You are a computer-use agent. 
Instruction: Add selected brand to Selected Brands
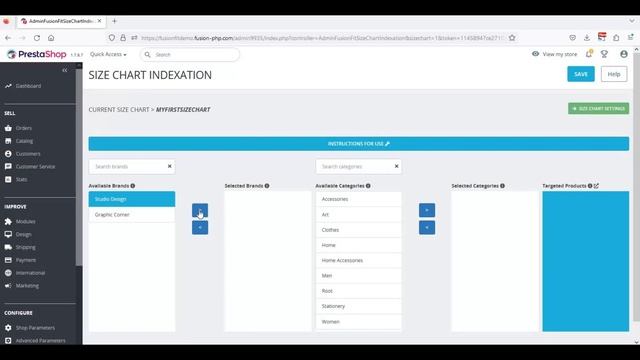coord(200,211)
